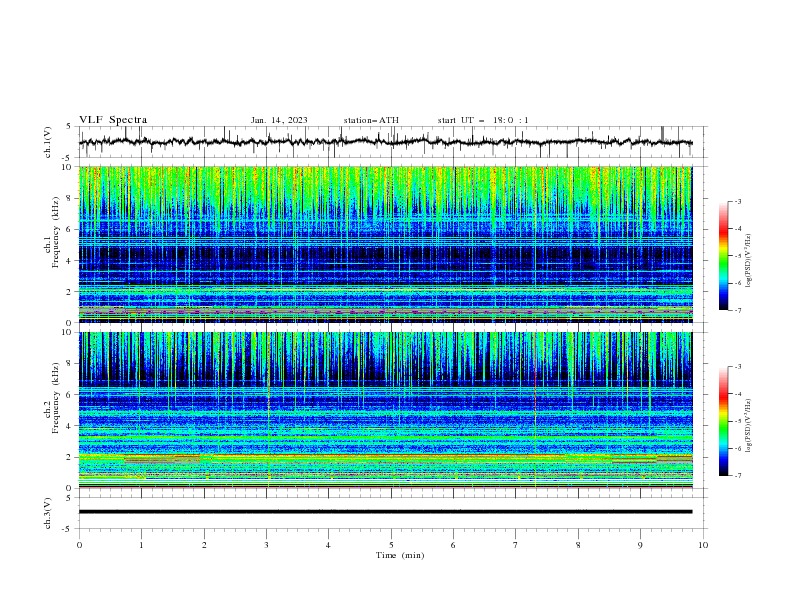The height and width of the screenshot is (612, 792).
Task: Click the upper colorbar of ch.1 spectrogram
Action: point(724,256)
